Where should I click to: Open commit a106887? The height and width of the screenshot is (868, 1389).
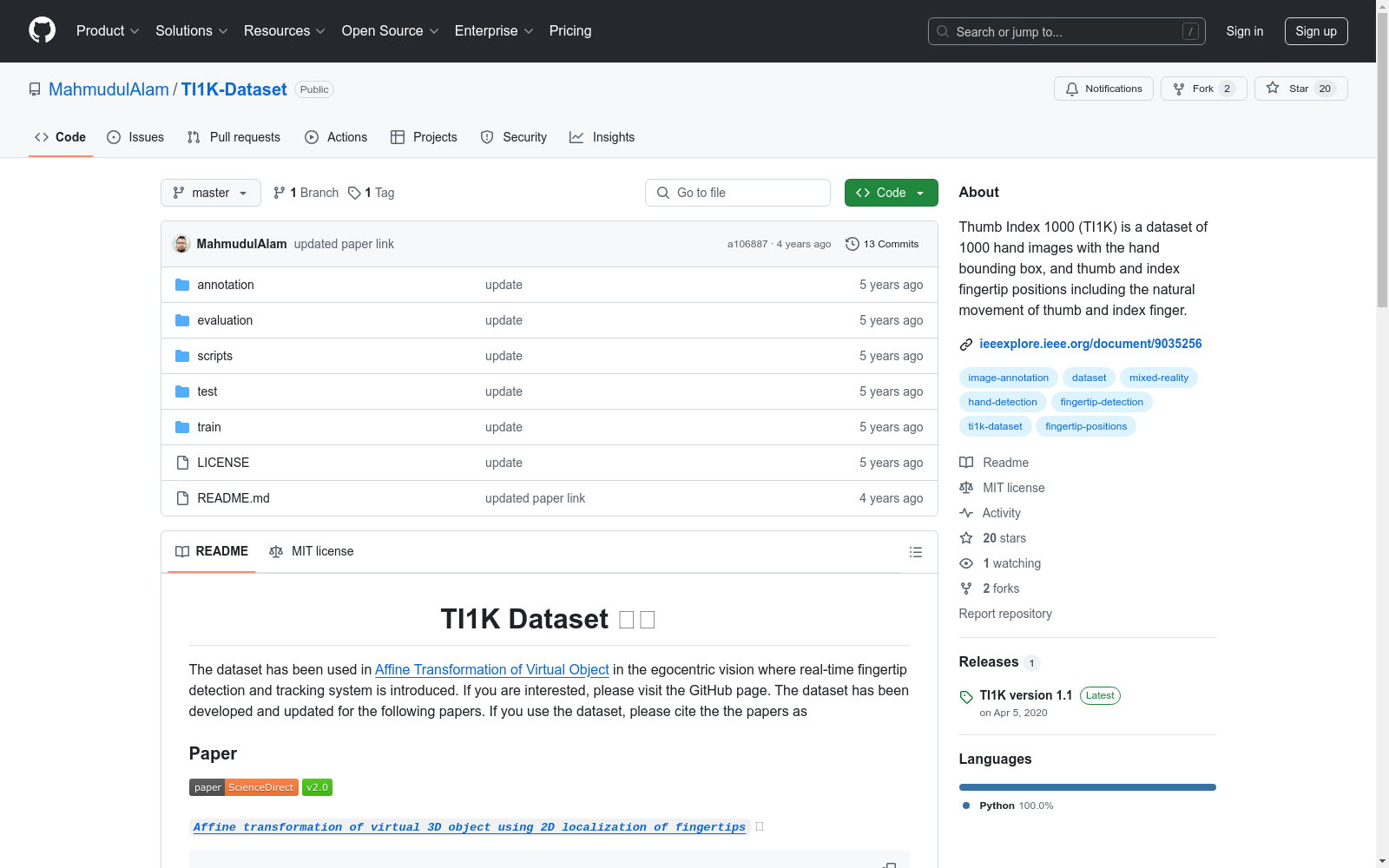tap(747, 244)
